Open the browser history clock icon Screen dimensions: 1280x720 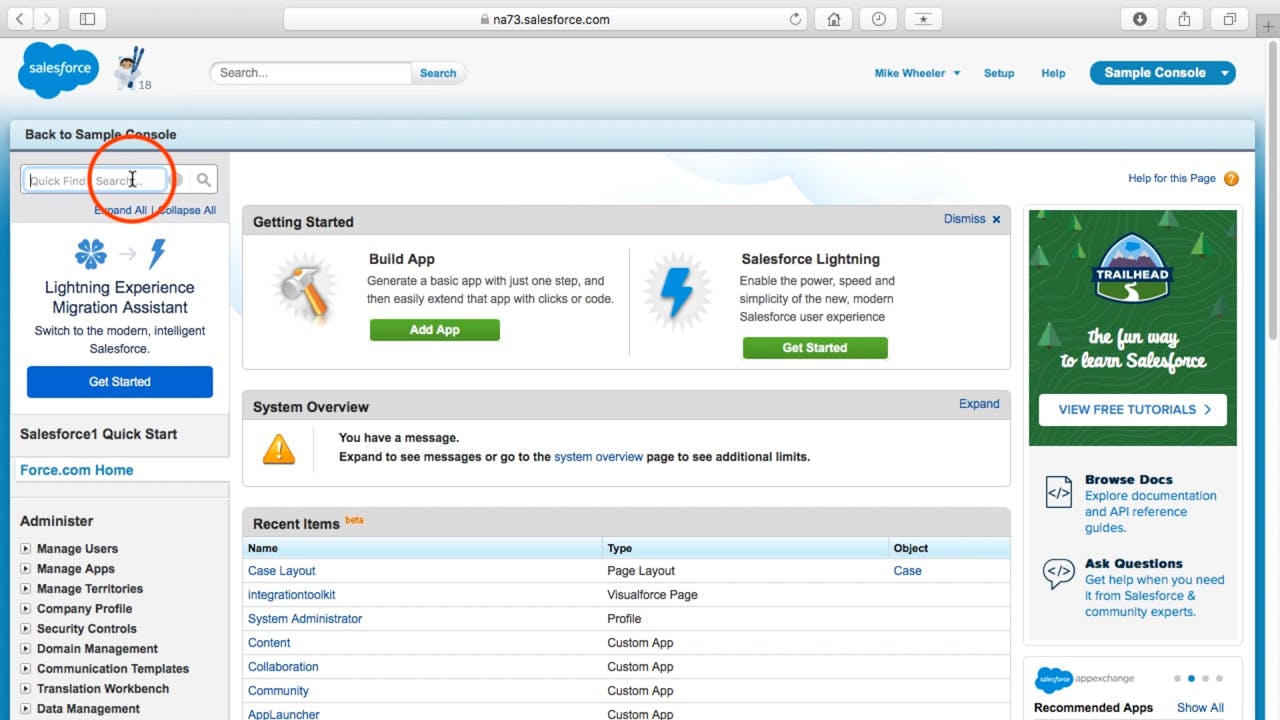tap(878, 19)
